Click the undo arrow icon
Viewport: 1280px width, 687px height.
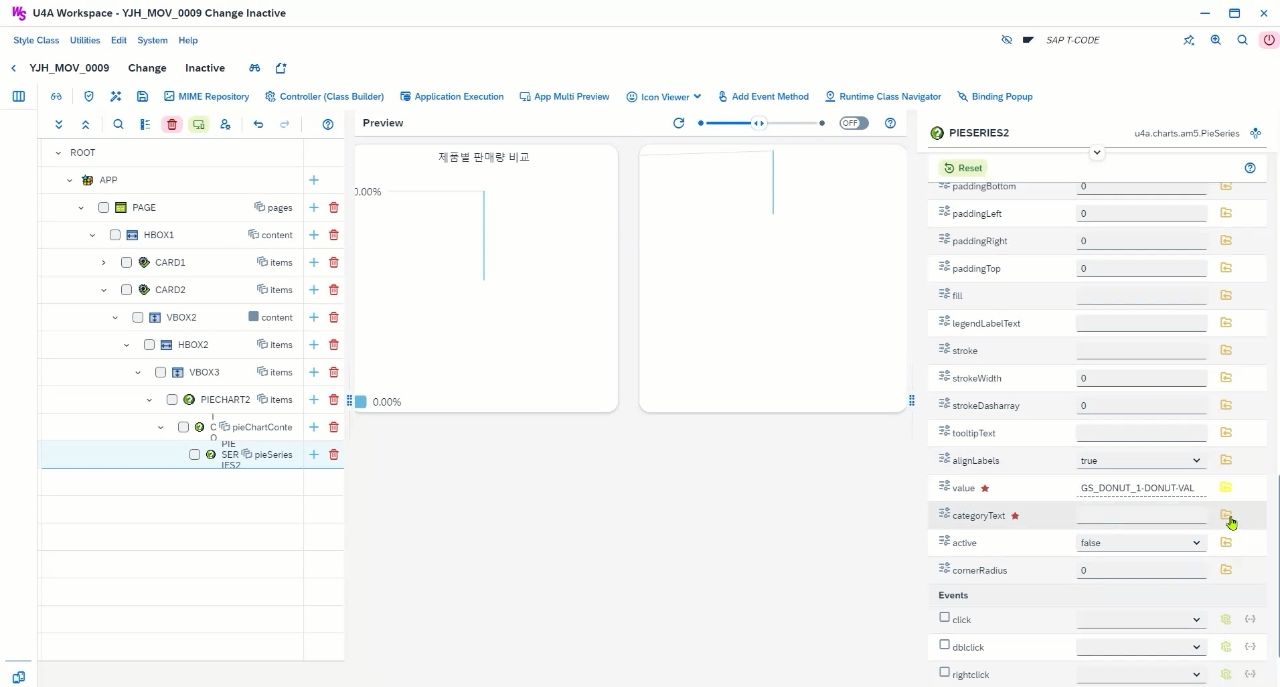coord(258,124)
